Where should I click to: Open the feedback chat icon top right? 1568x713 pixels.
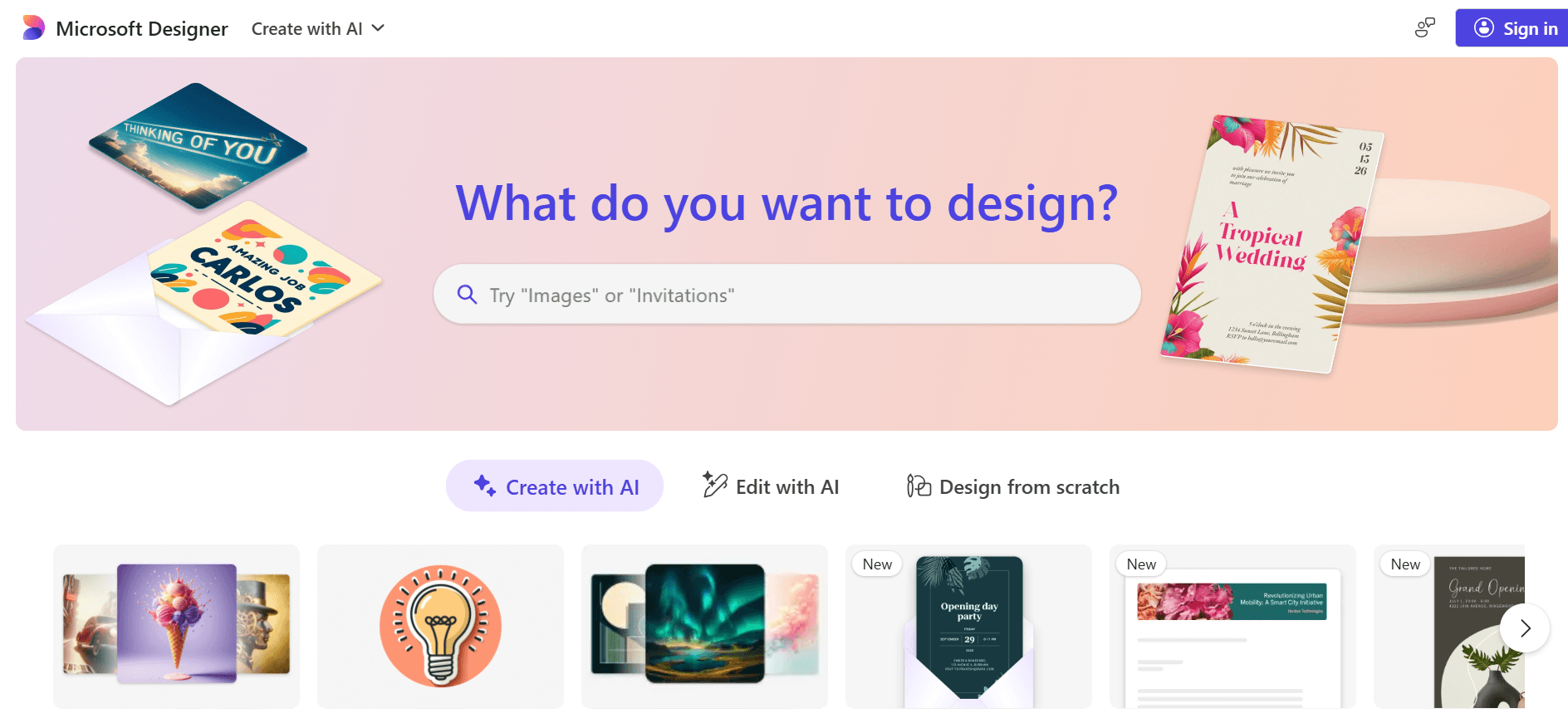coord(1423,27)
